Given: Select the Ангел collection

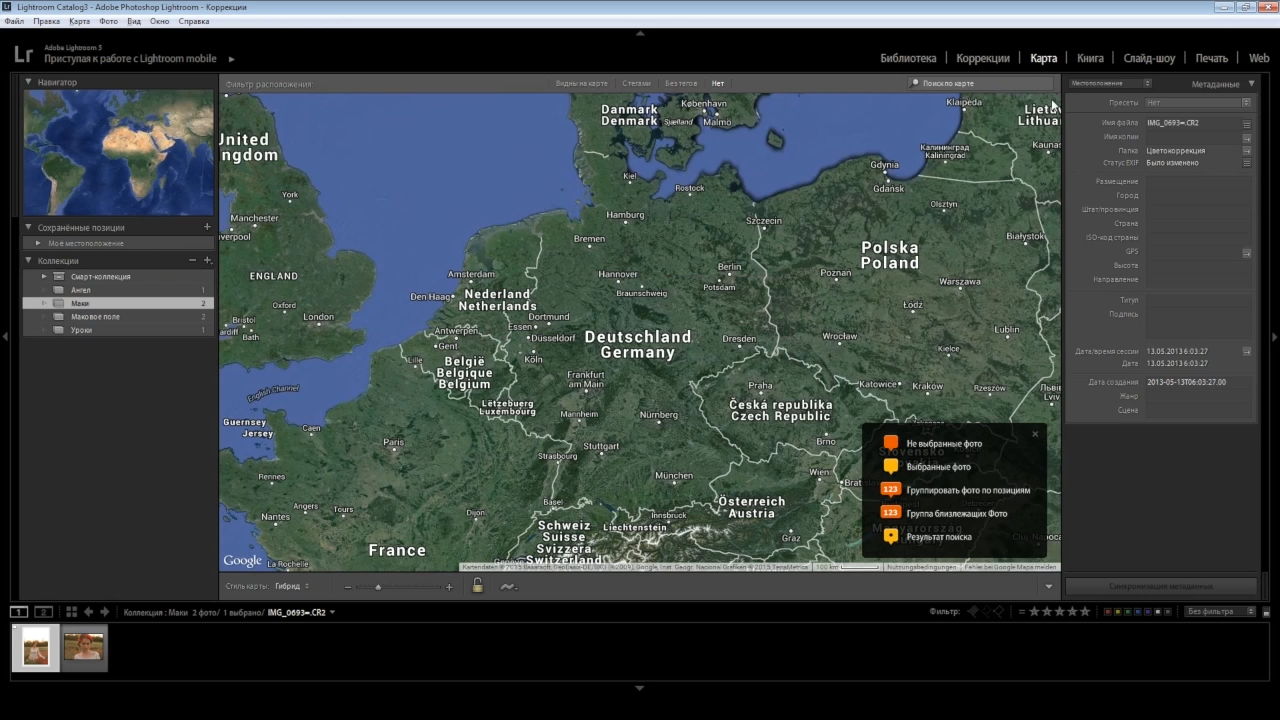Looking at the screenshot, I should (x=118, y=290).
